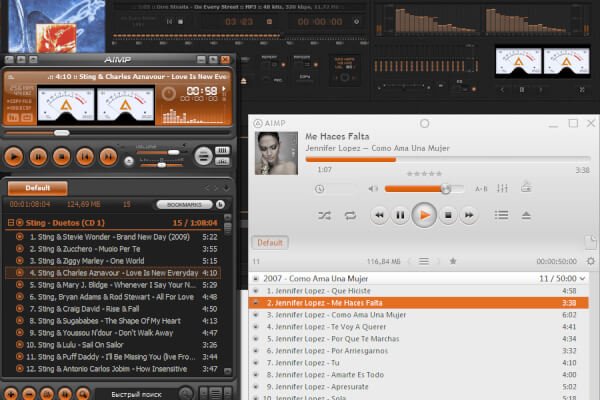This screenshot has height=400, width=600.
Task: Mute audio with speaker icon in light player
Action: [x=373, y=188]
